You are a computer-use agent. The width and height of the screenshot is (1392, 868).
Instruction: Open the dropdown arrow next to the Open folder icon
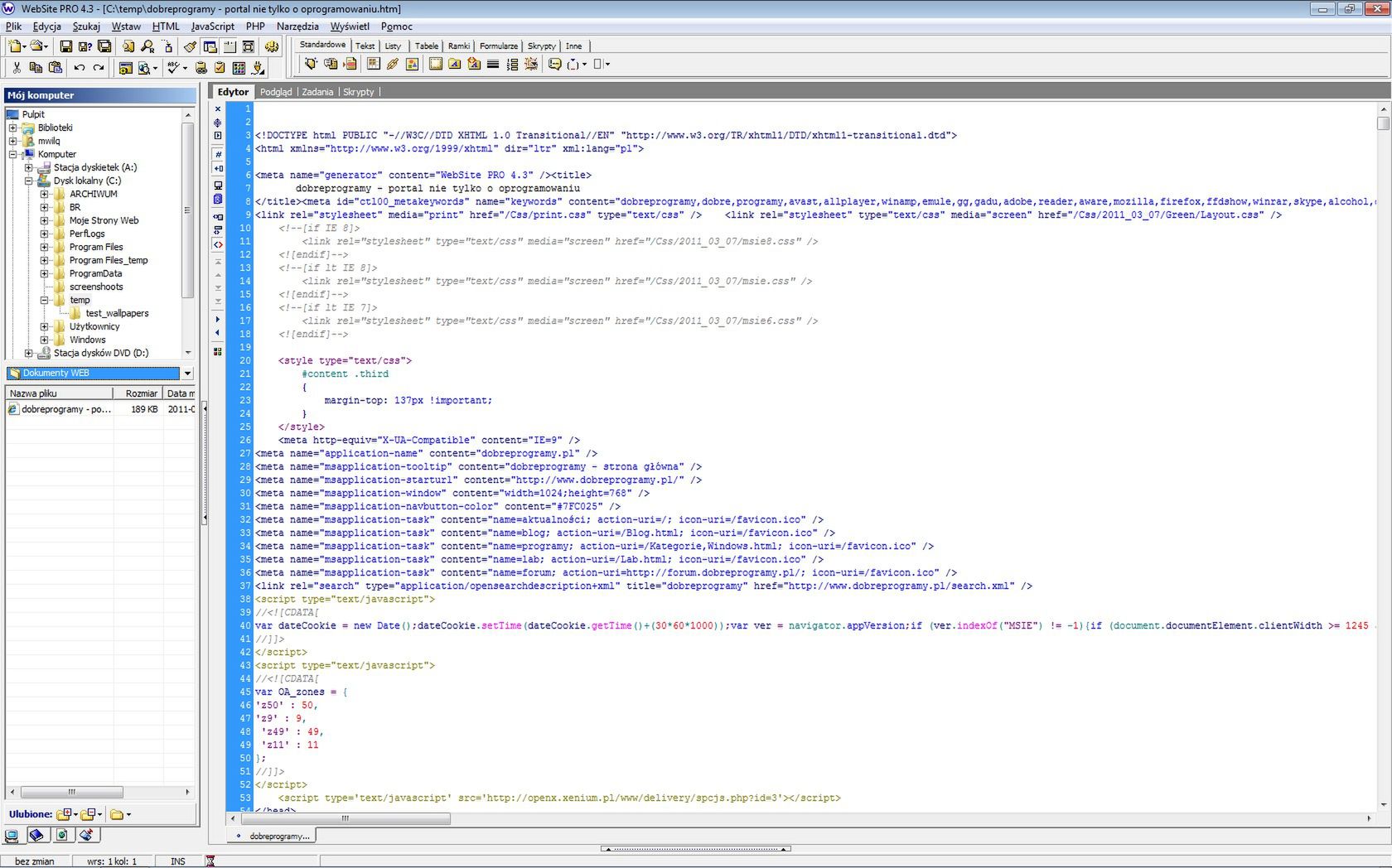tap(46, 46)
